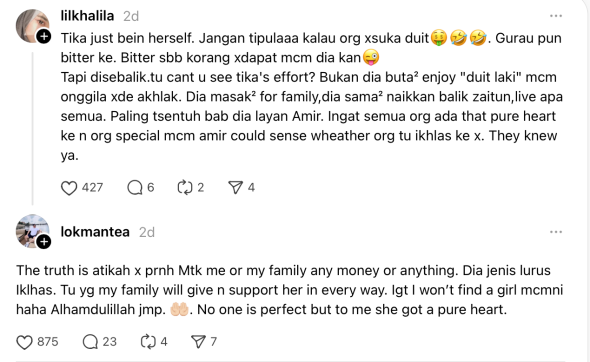Open lokmantea's post timestamp 2d
The width and height of the screenshot is (590, 362).
147,232
